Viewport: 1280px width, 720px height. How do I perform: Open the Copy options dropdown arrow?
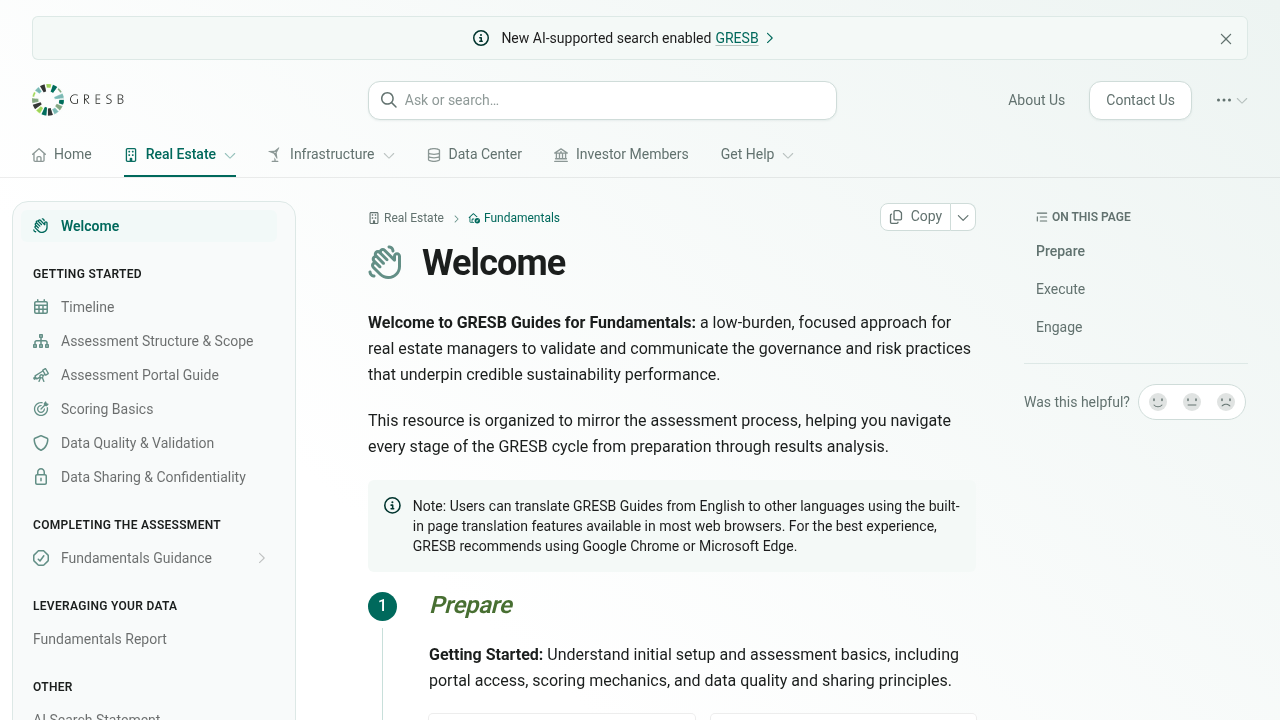[963, 217]
